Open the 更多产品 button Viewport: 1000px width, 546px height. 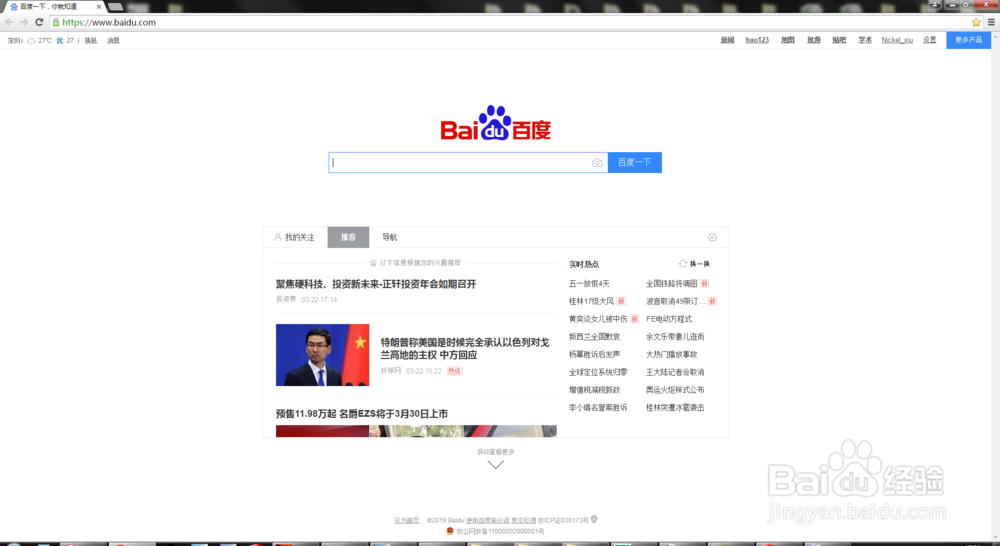pos(968,40)
